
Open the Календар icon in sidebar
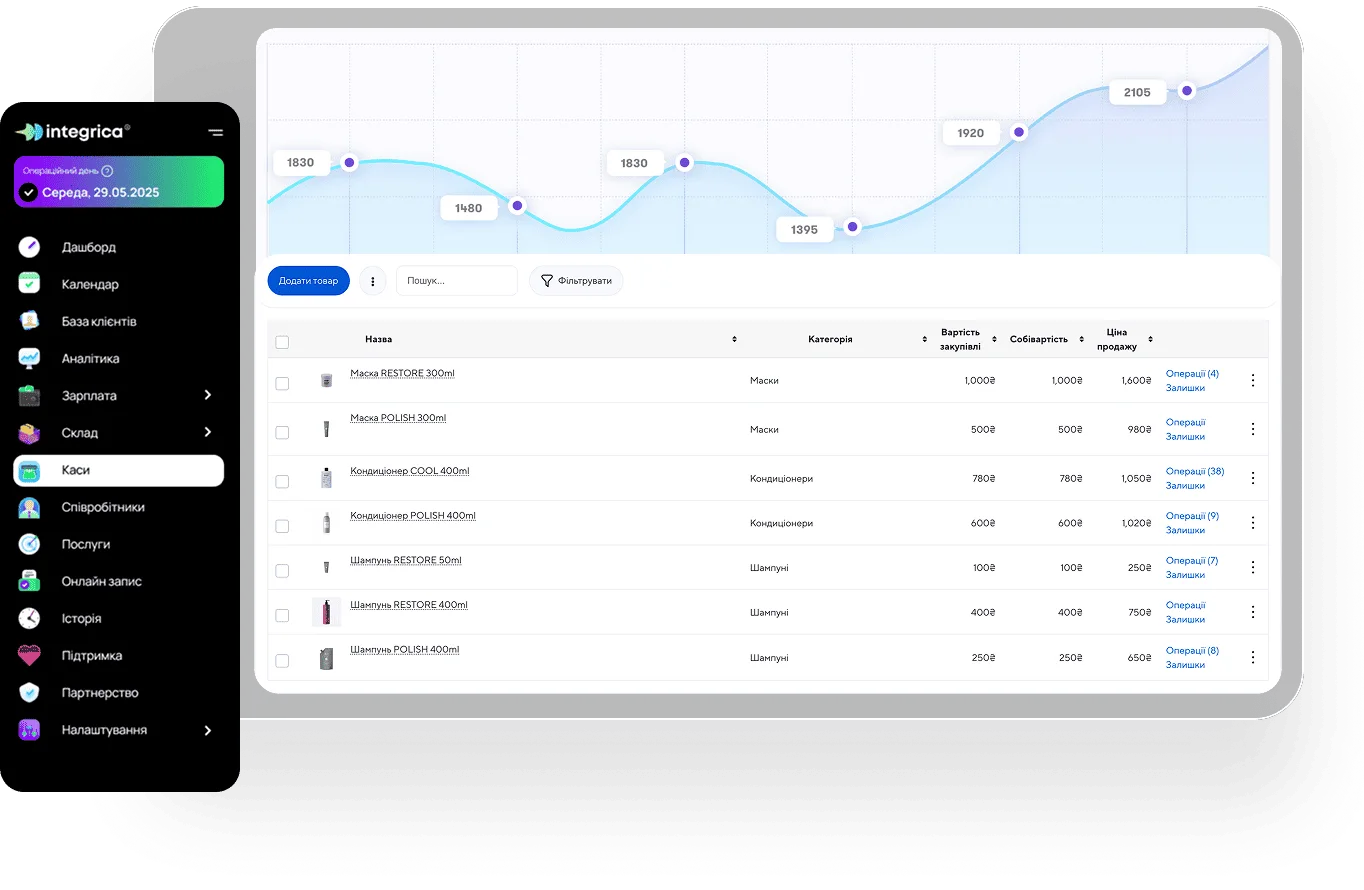29,284
